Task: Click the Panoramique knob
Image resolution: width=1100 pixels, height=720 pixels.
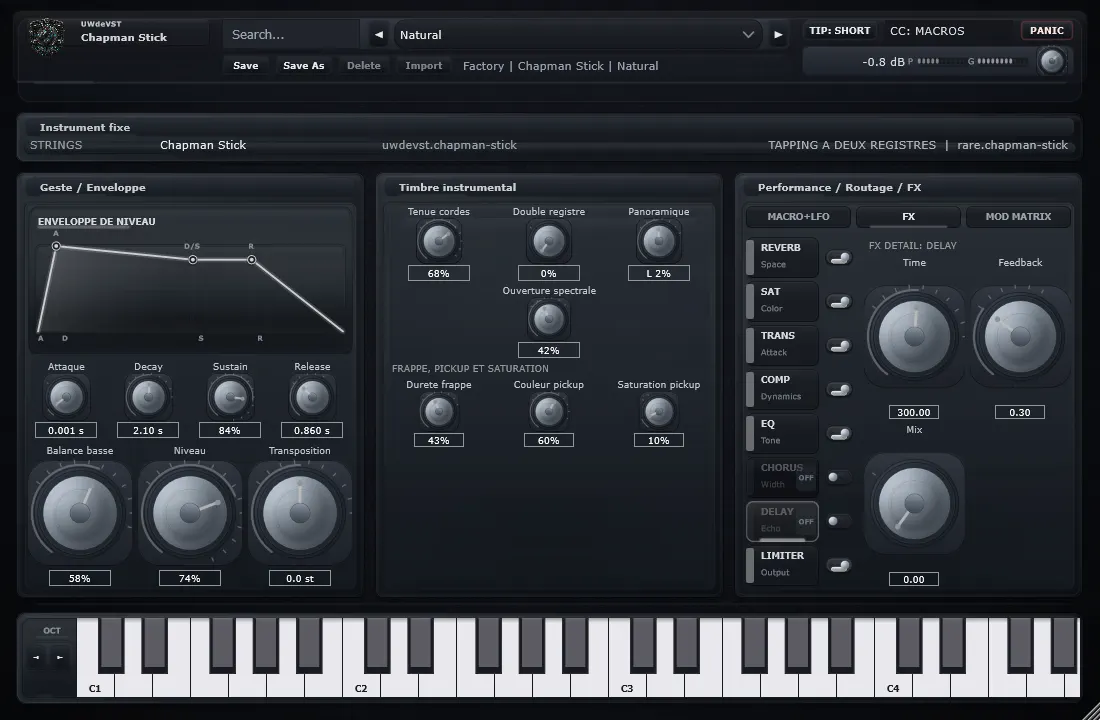Action: (x=658, y=241)
